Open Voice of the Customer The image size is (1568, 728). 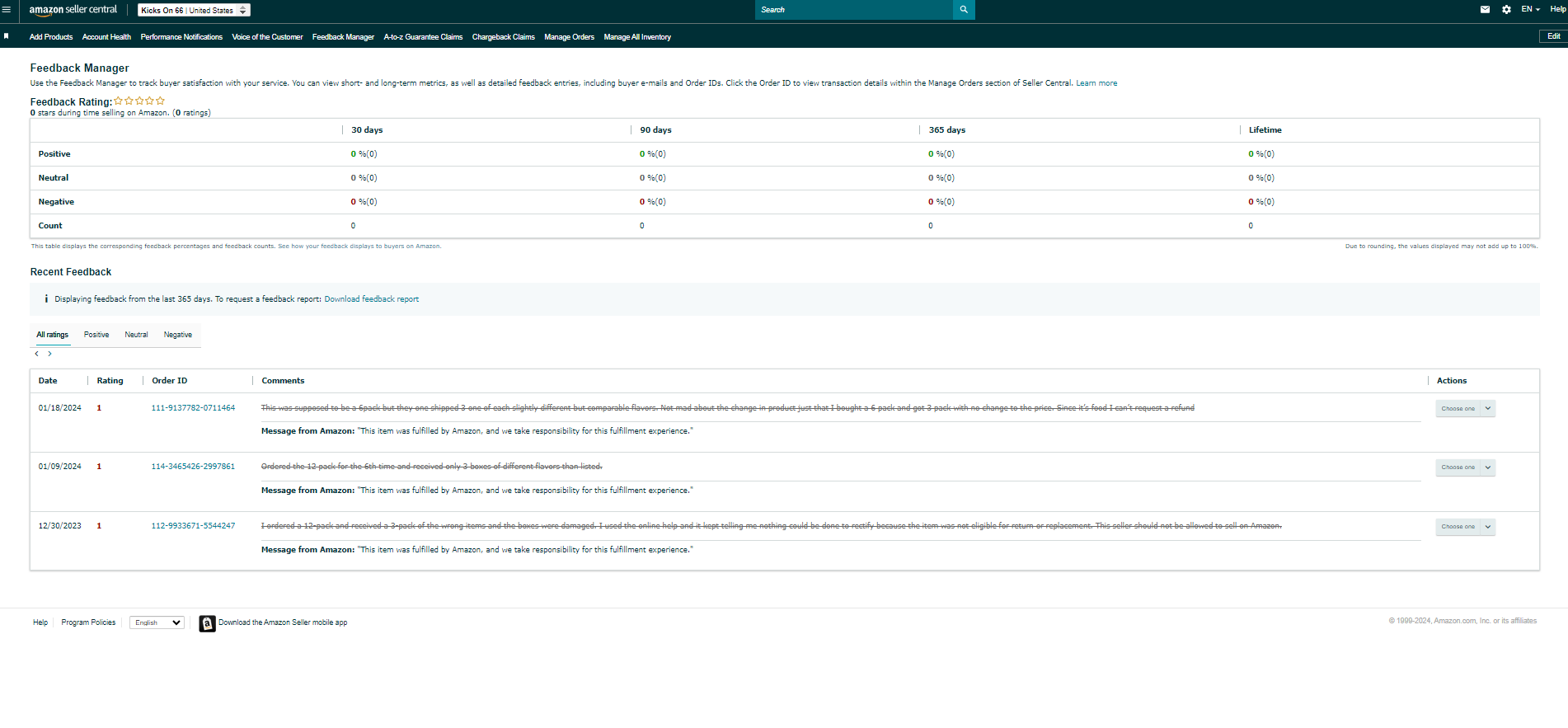click(267, 37)
